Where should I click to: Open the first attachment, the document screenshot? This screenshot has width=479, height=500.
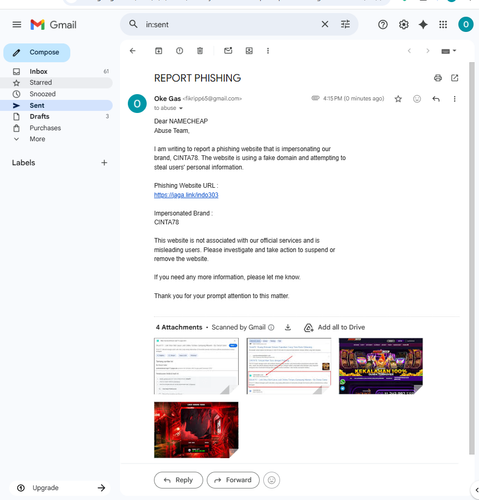(196, 366)
